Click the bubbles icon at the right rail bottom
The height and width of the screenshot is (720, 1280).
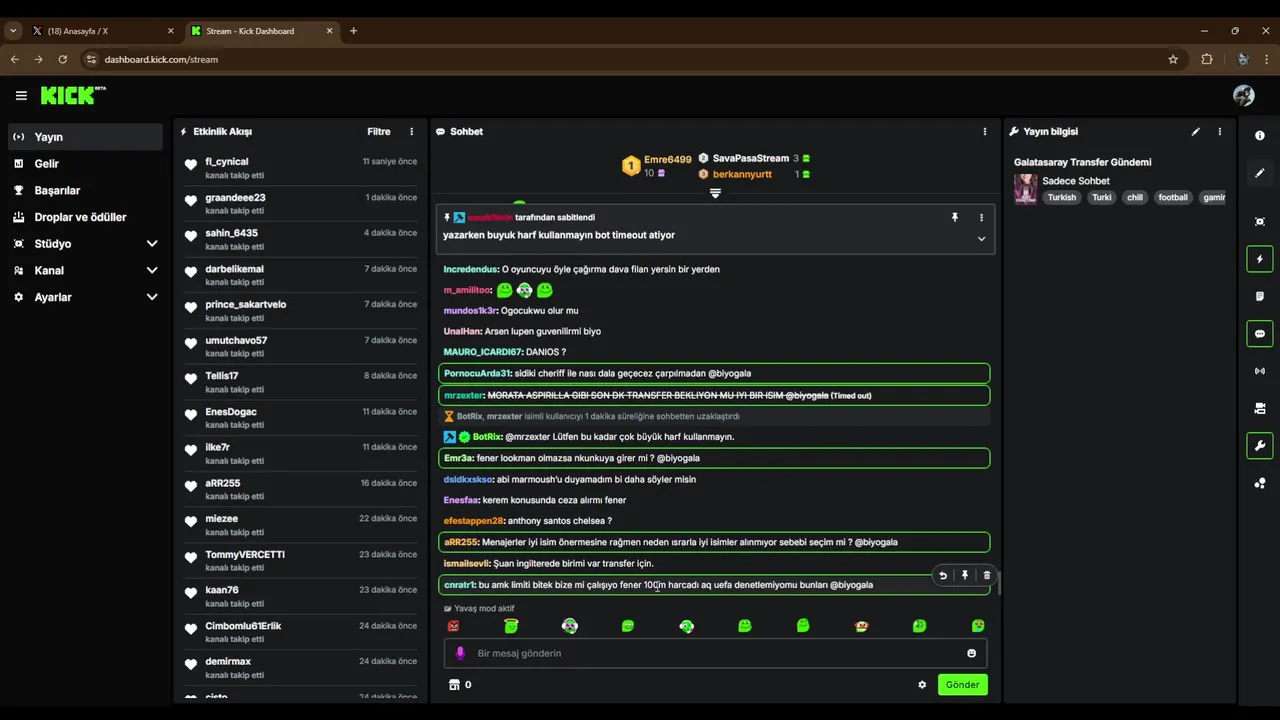click(1260, 483)
